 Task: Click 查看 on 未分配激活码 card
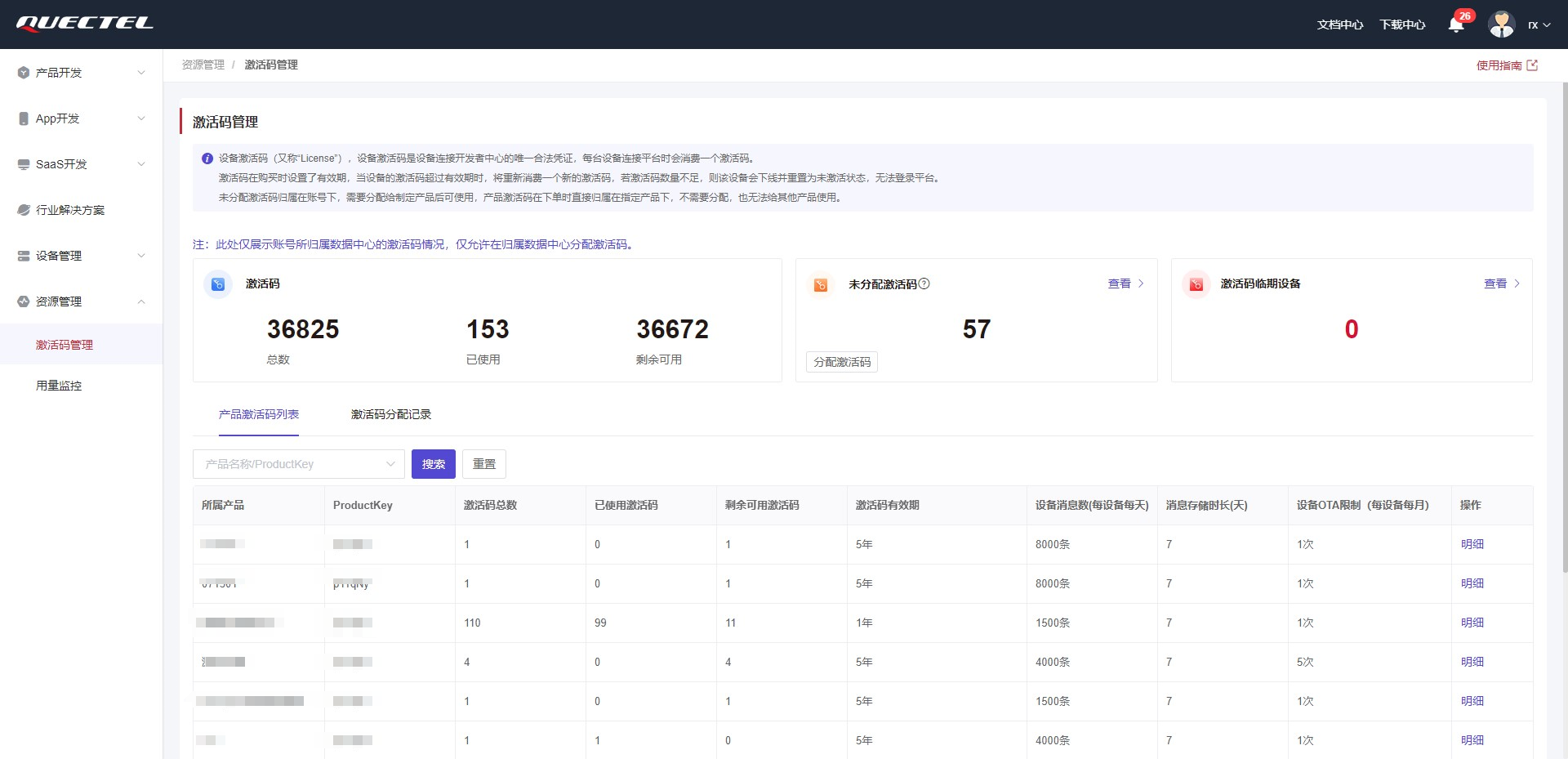1119,284
